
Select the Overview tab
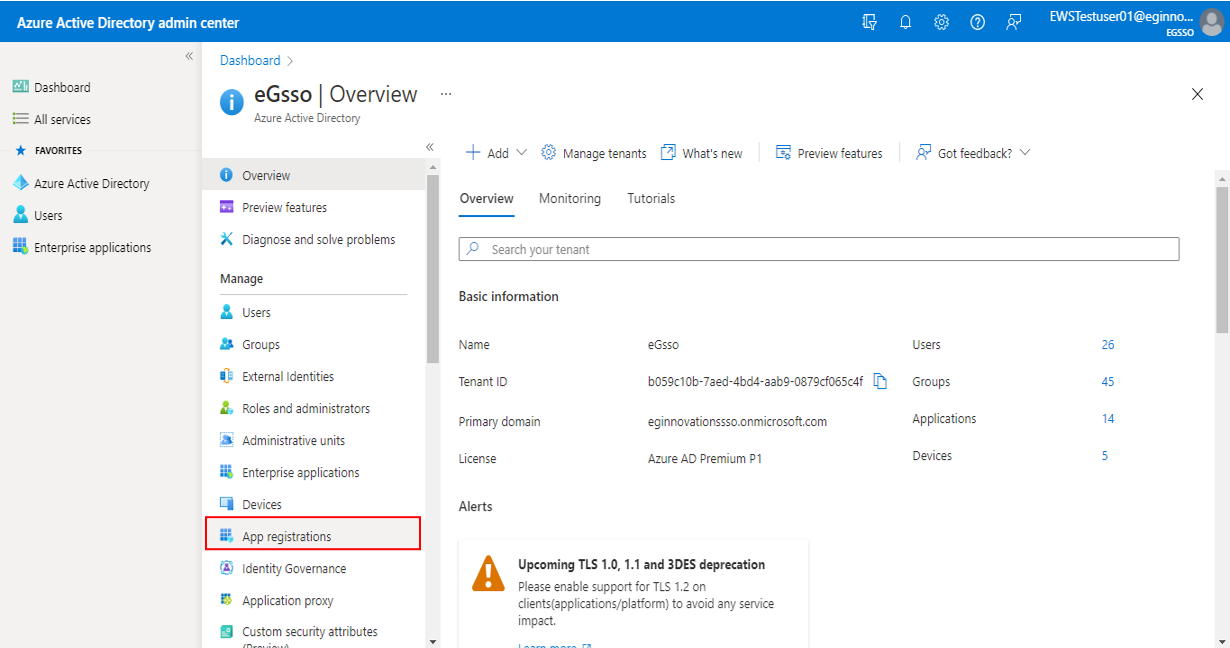[x=487, y=198]
